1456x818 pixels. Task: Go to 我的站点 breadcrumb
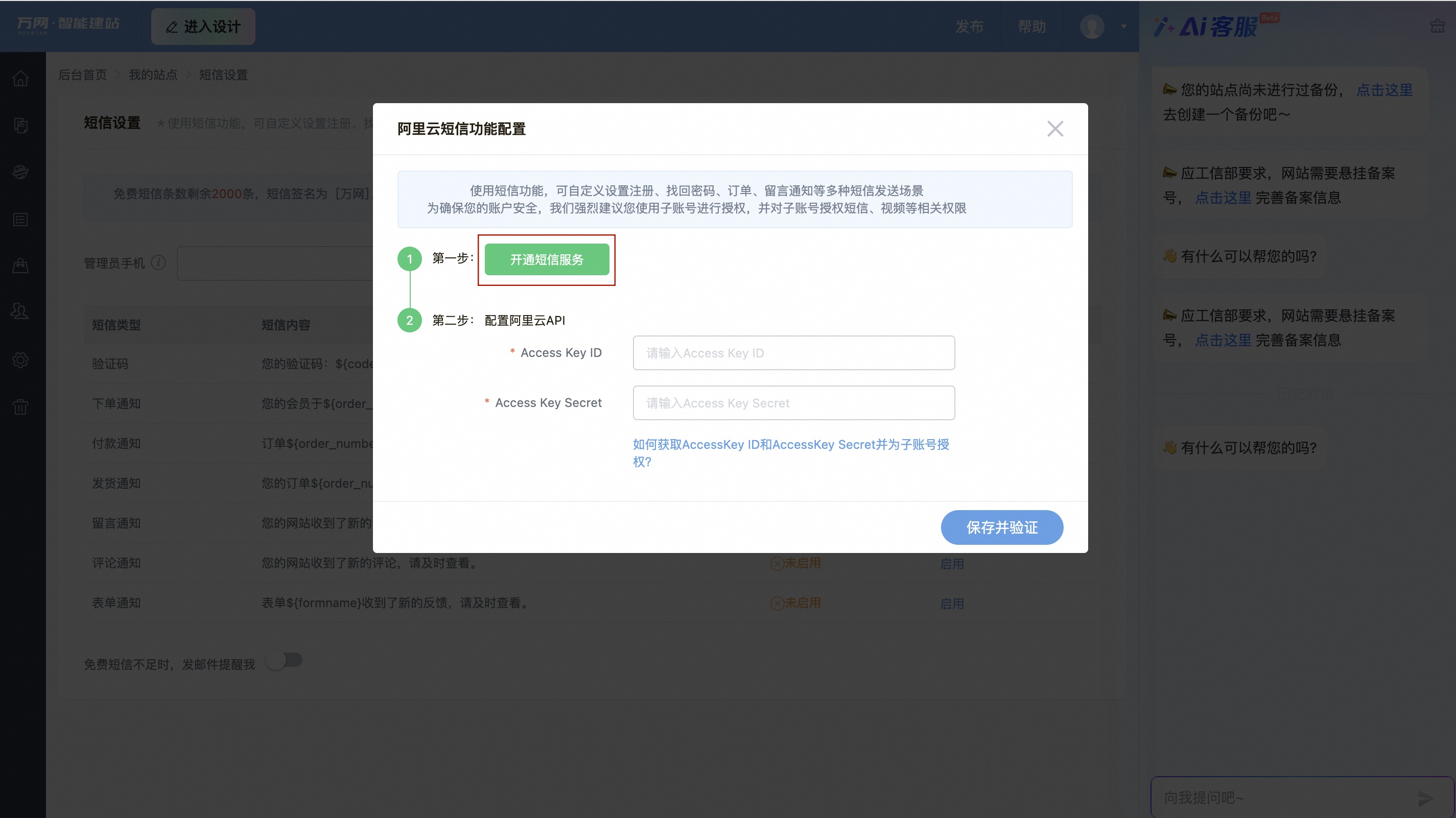(153, 75)
